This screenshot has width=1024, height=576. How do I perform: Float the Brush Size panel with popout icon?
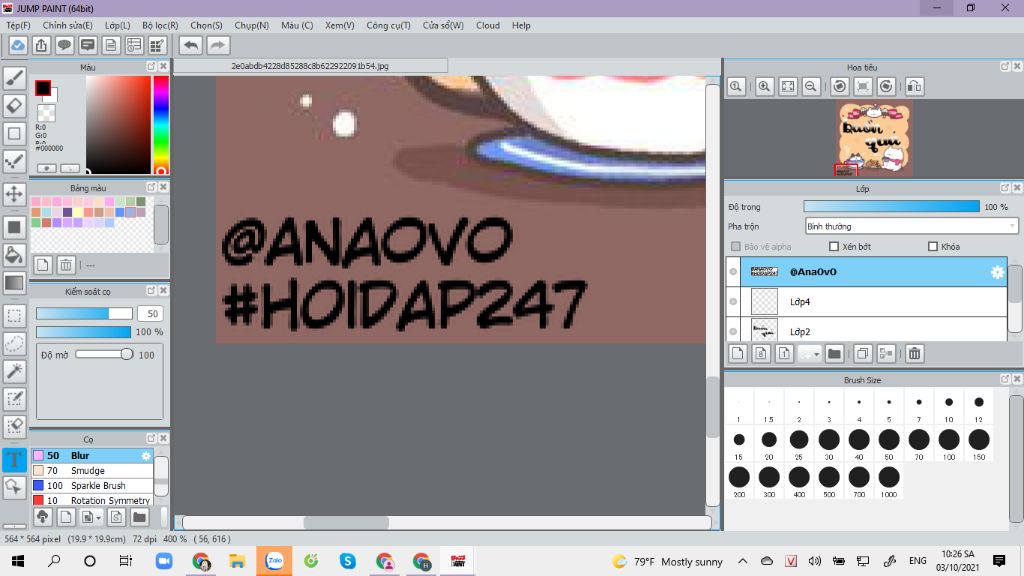tap(1004, 379)
